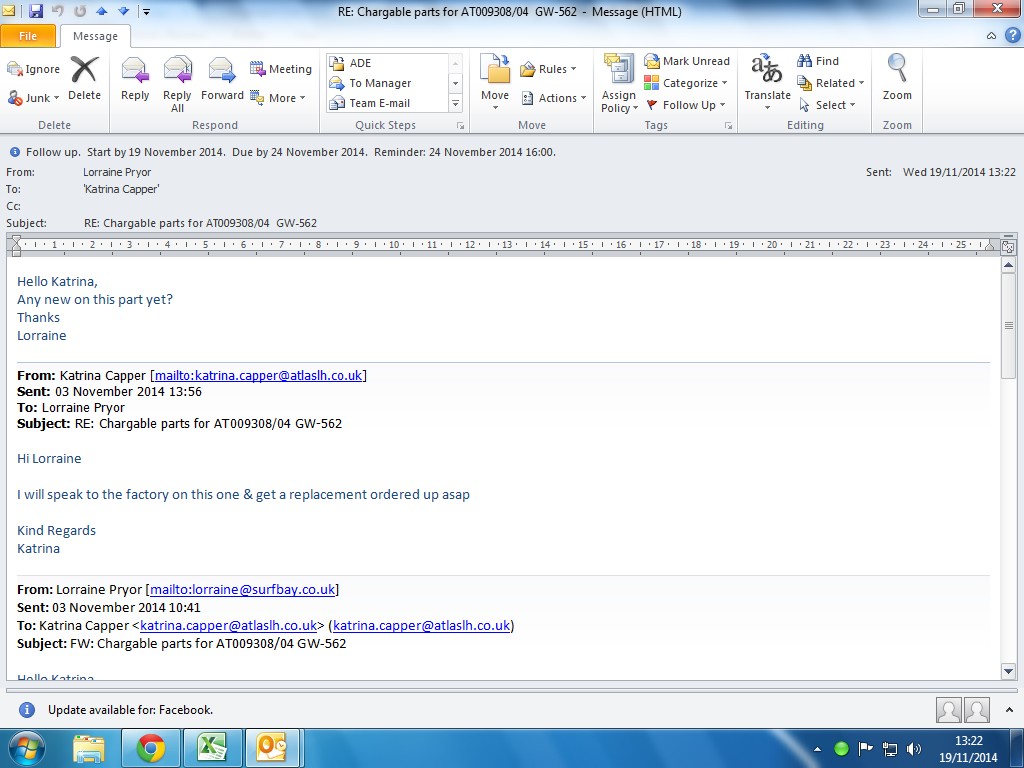Screen dimensions: 1024x768
Task: Choose the To Manager quick step
Action: point(388,83)
